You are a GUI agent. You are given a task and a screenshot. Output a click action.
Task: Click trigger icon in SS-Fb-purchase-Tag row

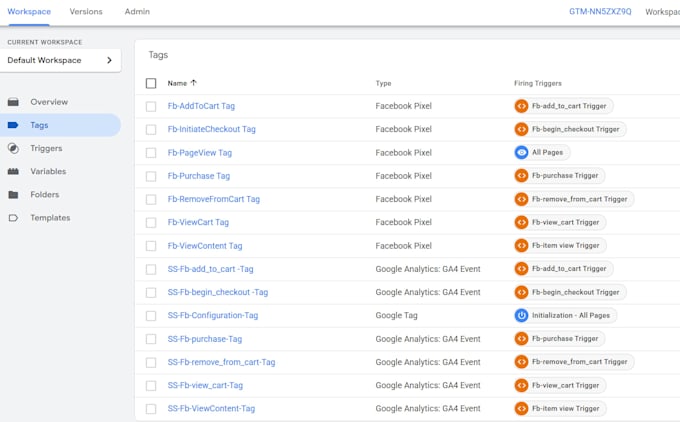pyautogui.click(x=521, y=339)
